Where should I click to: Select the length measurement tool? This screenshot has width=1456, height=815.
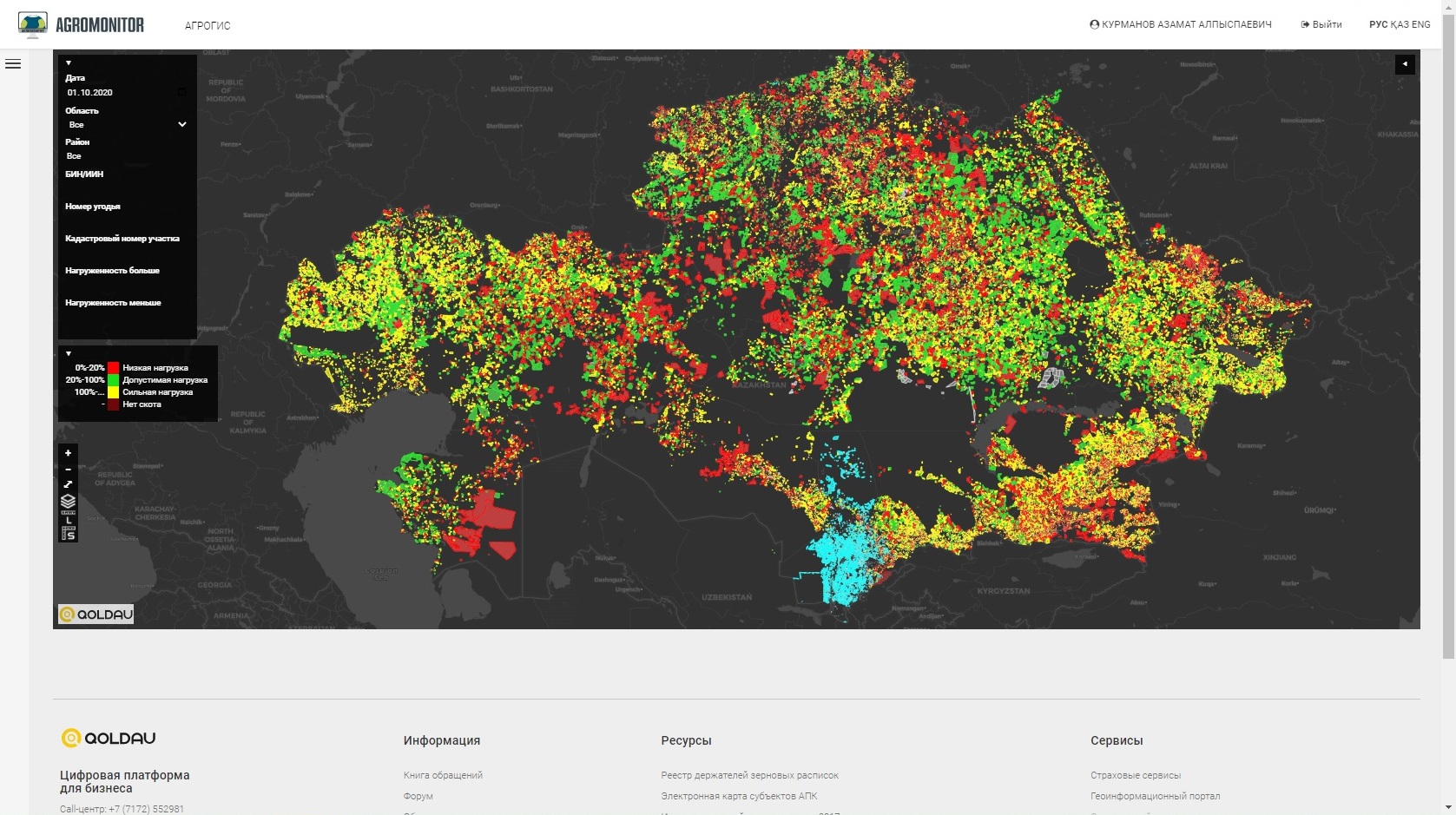coord(68,518)
